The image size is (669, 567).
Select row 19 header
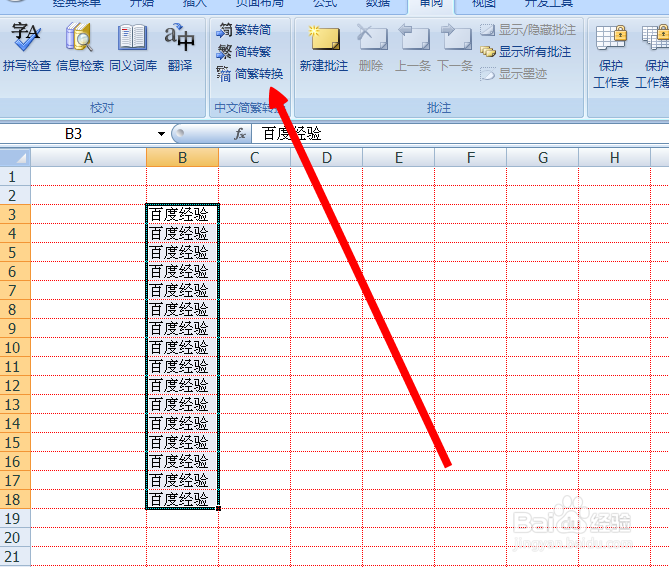point(15,518)
